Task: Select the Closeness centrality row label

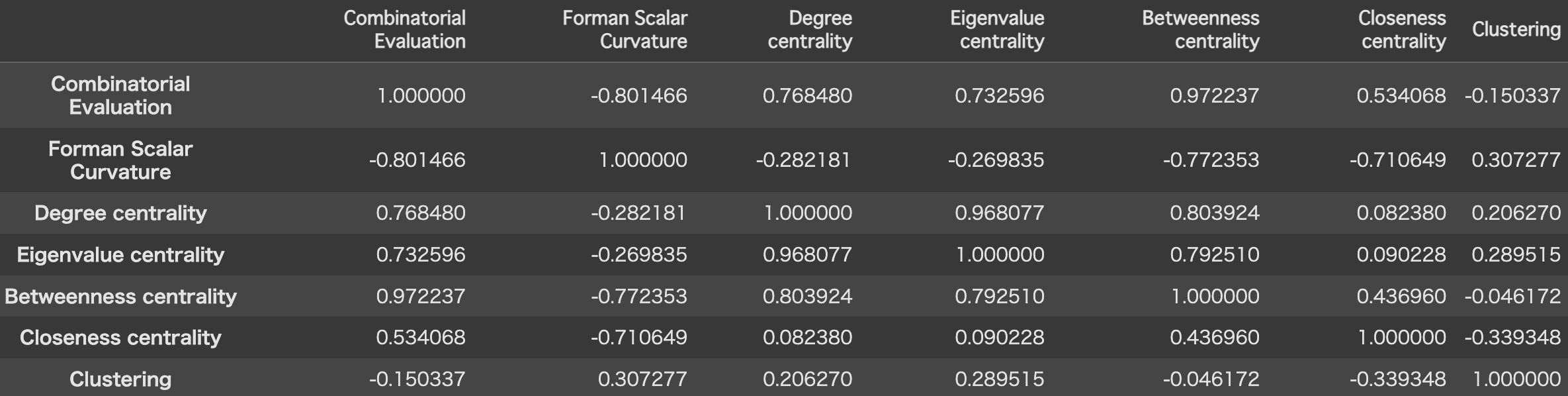Action: 120,338
